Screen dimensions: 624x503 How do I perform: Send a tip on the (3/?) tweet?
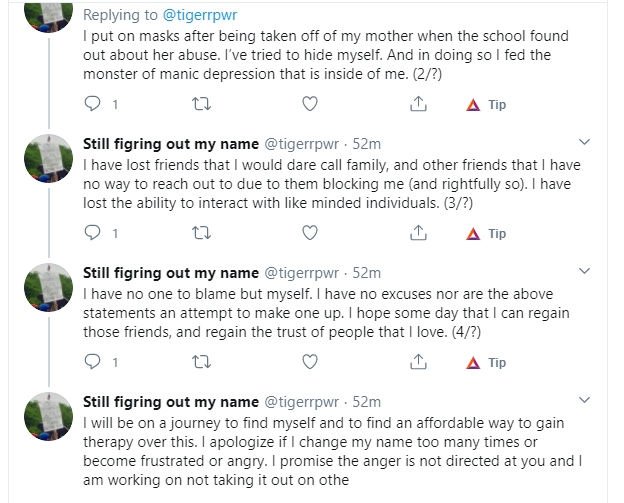pos(486,233)
